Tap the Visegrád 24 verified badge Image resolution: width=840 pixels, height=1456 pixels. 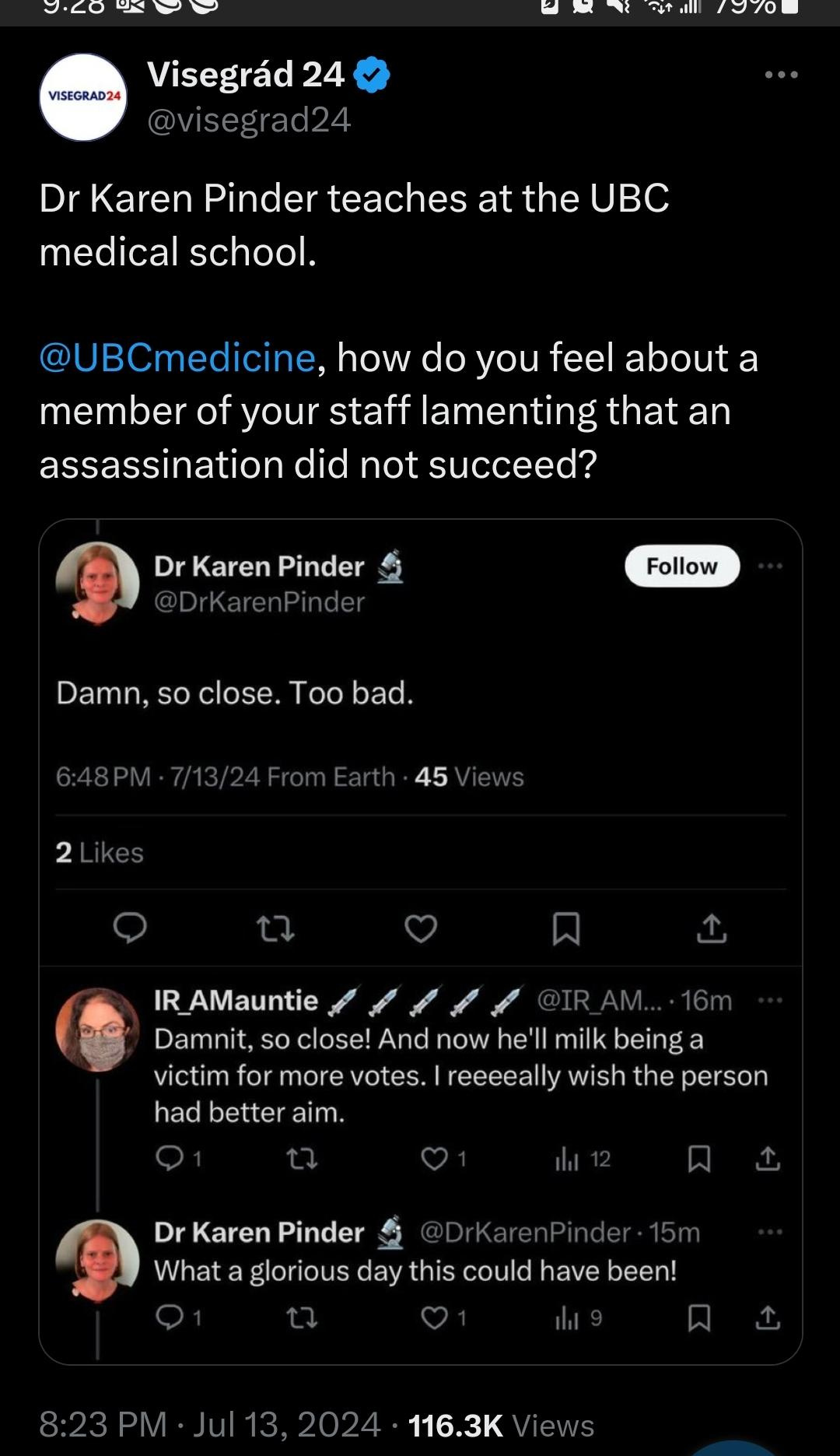tap(372, 75)
